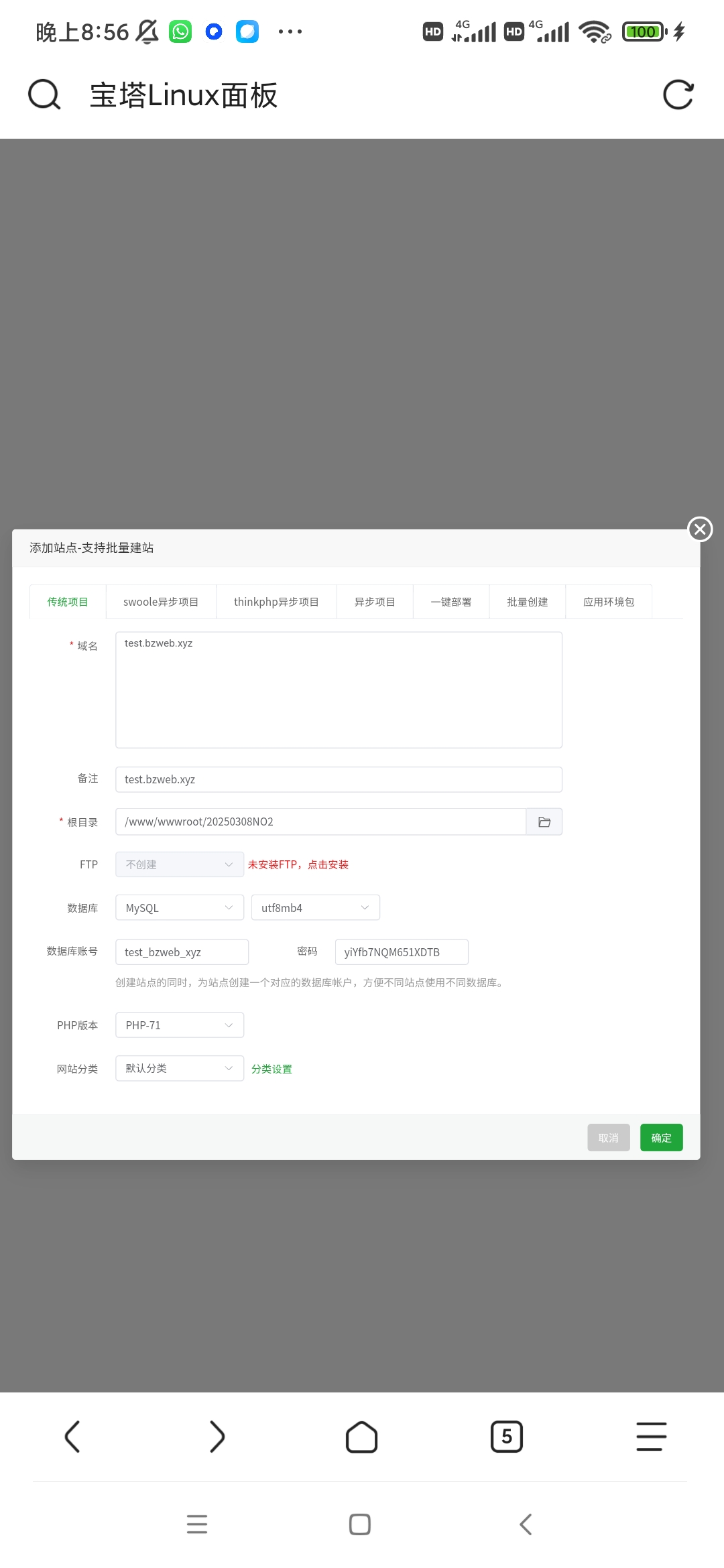
Task: Focus the database password field
Action: 401,952
